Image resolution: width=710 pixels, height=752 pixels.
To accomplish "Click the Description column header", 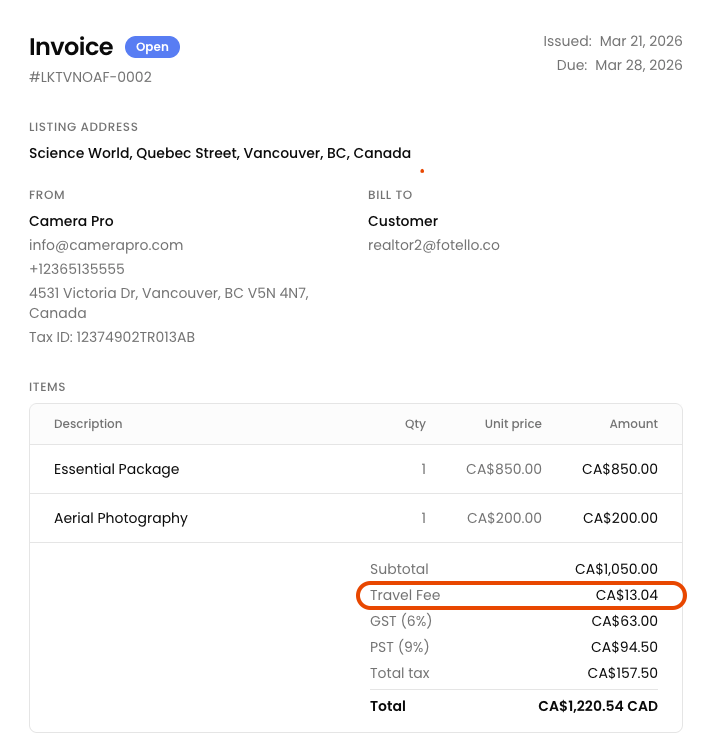I will (88, 424).
